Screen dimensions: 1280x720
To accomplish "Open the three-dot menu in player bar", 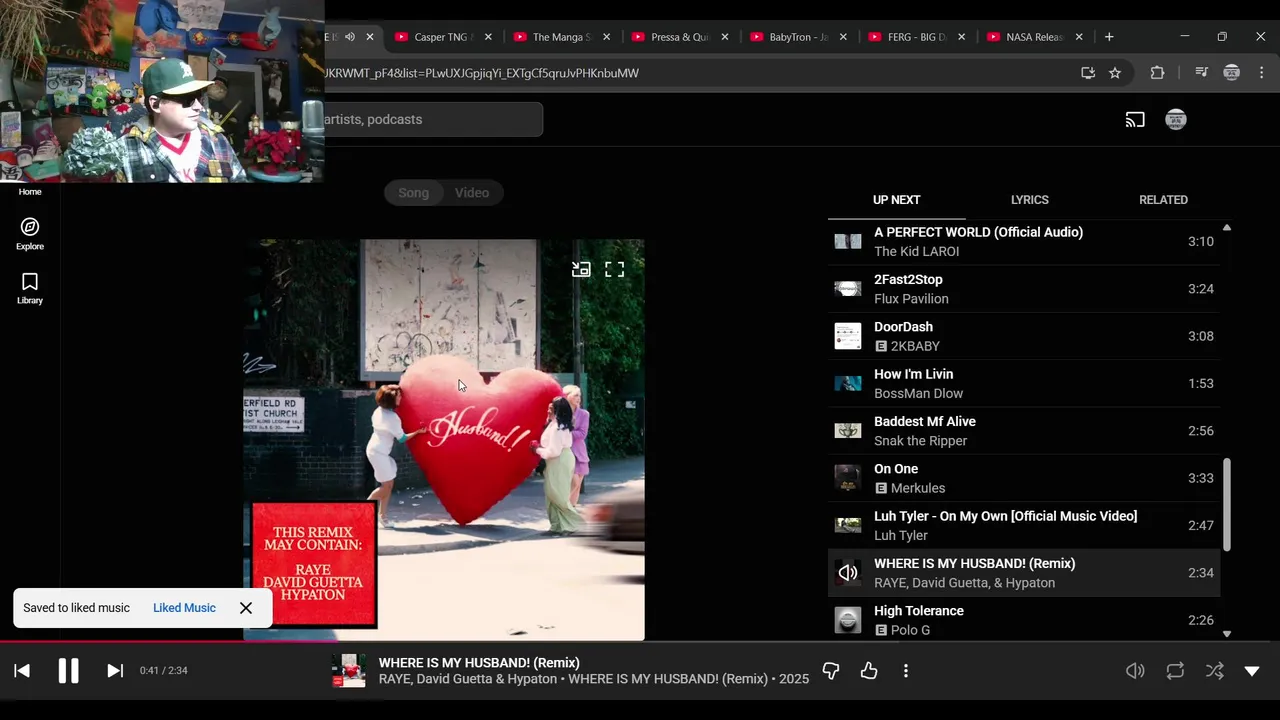I will pos(905,671).
